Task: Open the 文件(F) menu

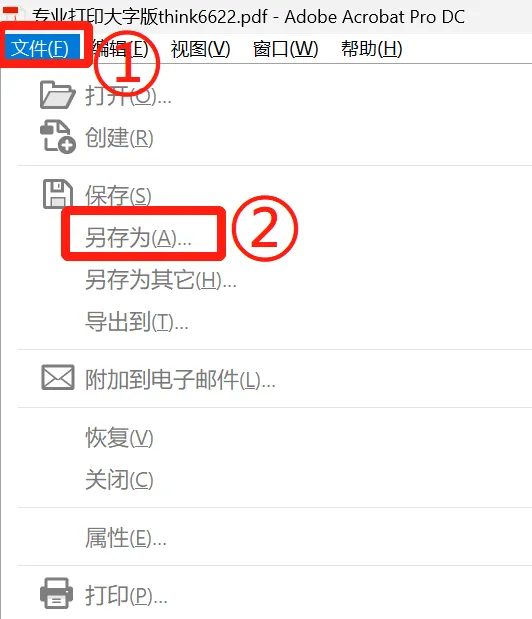Action: [x=40, y=49]
